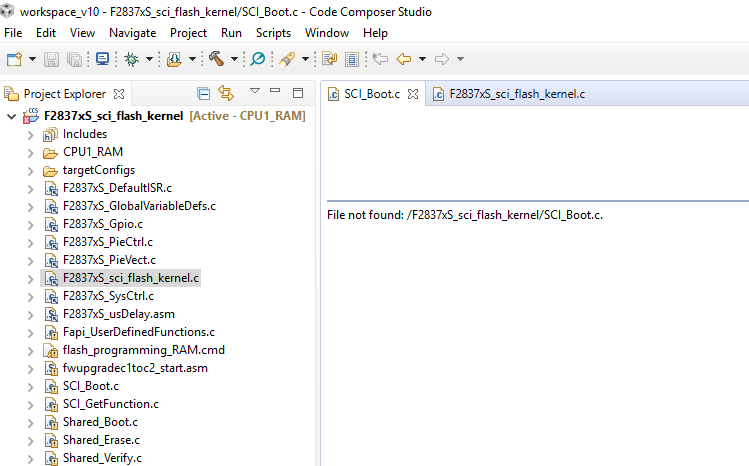This screenshot has height=466, width=749.
Task: Open the Window menu
Action: coord(327,33)
